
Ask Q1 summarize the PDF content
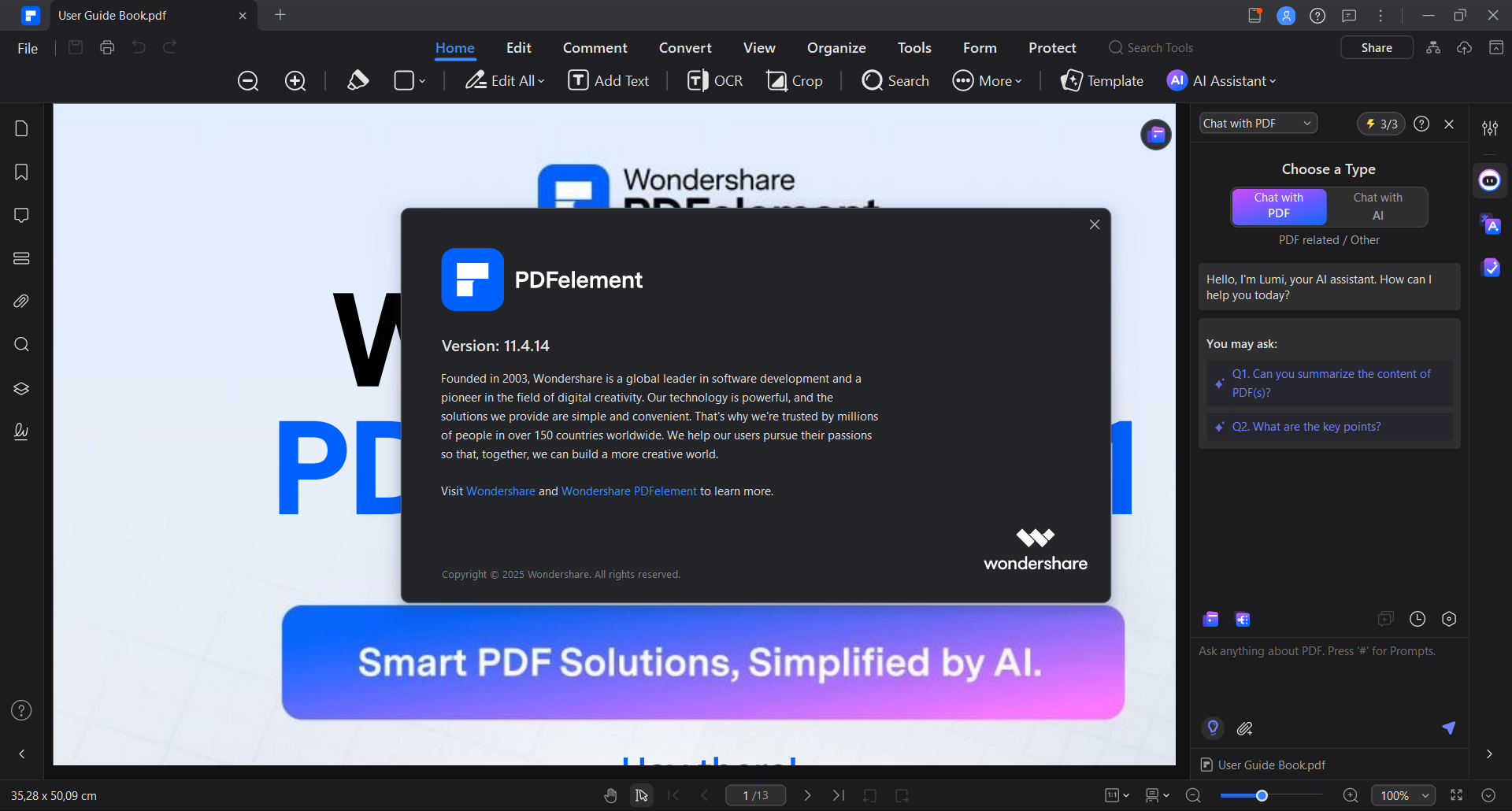tap(1329, 383)
